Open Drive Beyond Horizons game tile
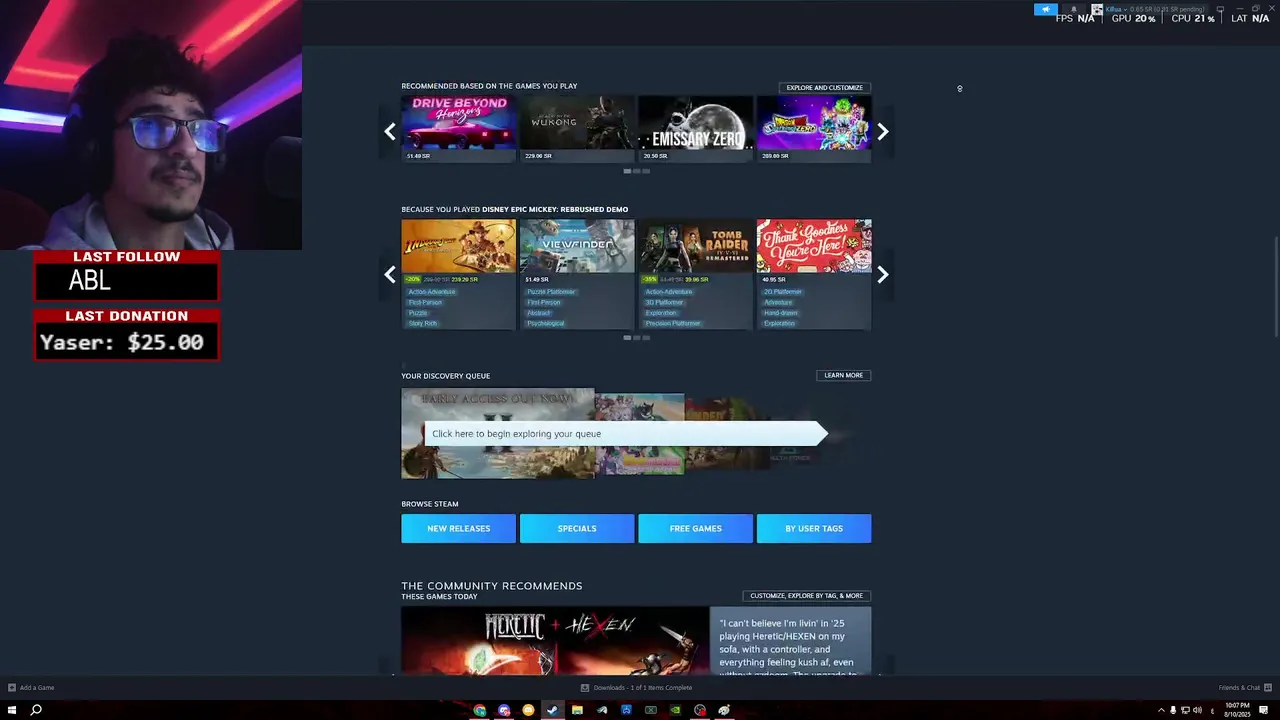This screenshot has width=1280, height=720. click(x=459, y=128)
